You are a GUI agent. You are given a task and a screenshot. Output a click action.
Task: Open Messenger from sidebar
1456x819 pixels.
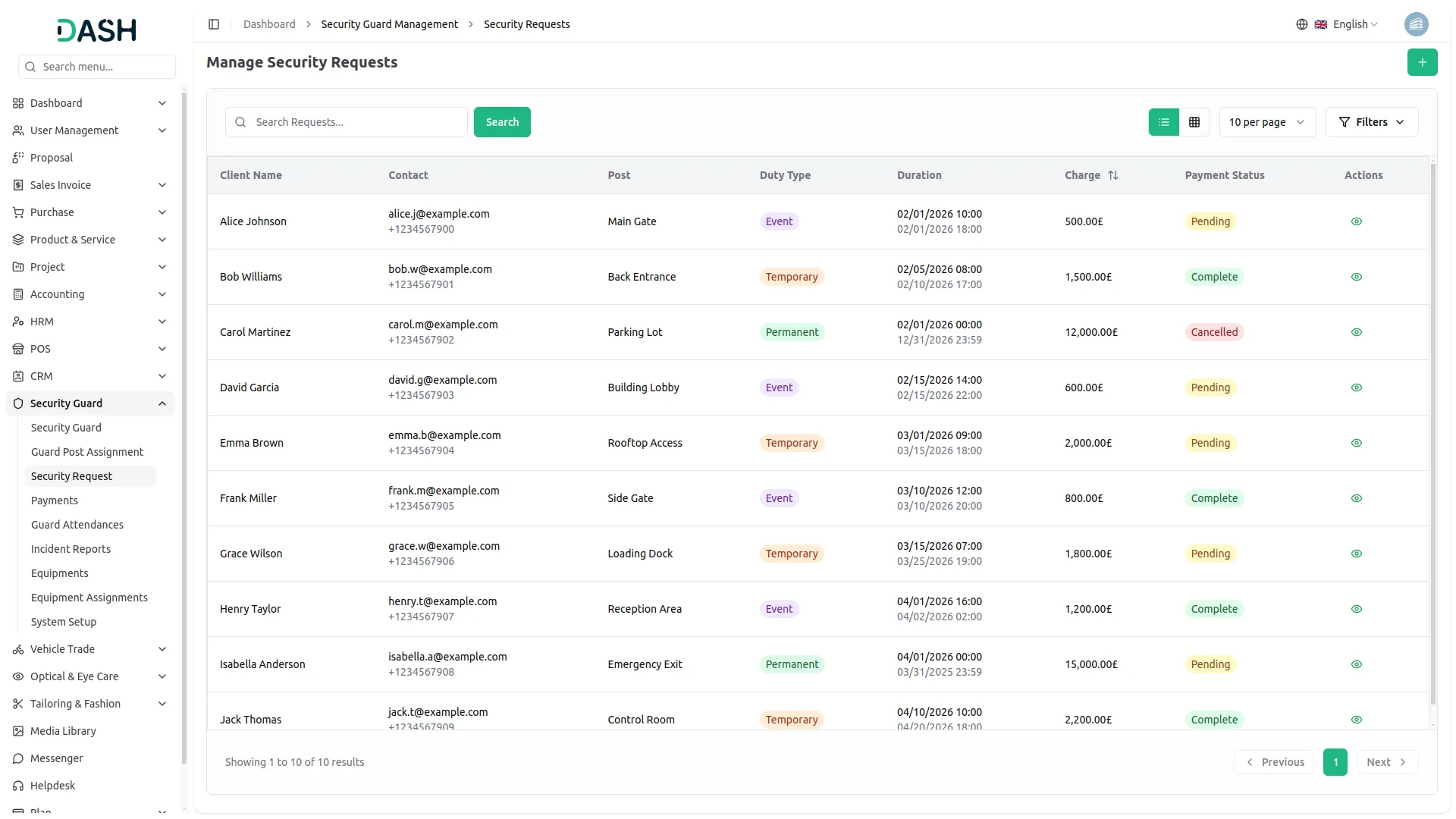pyautogui.click(x=57, y=758)
